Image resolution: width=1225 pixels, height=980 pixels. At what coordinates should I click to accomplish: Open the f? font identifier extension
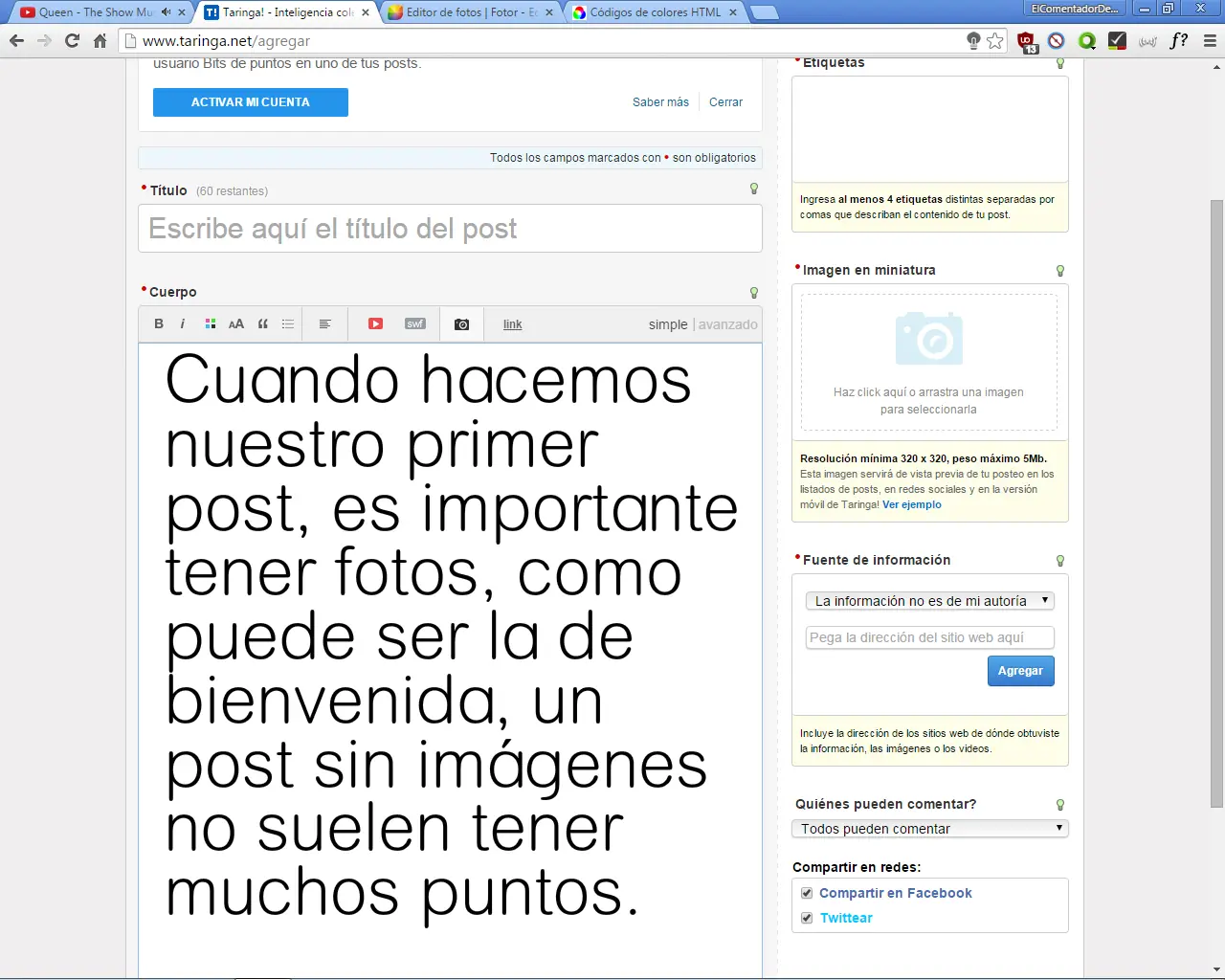click(1179, 40)
